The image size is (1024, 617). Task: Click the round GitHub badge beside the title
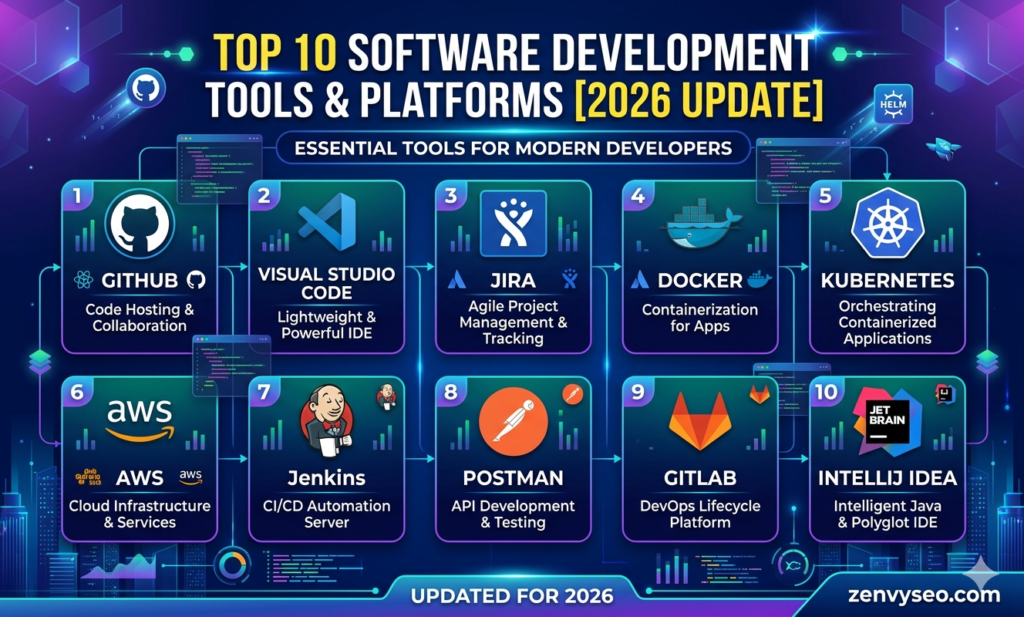pyautogui.click(x=146, y=88)
